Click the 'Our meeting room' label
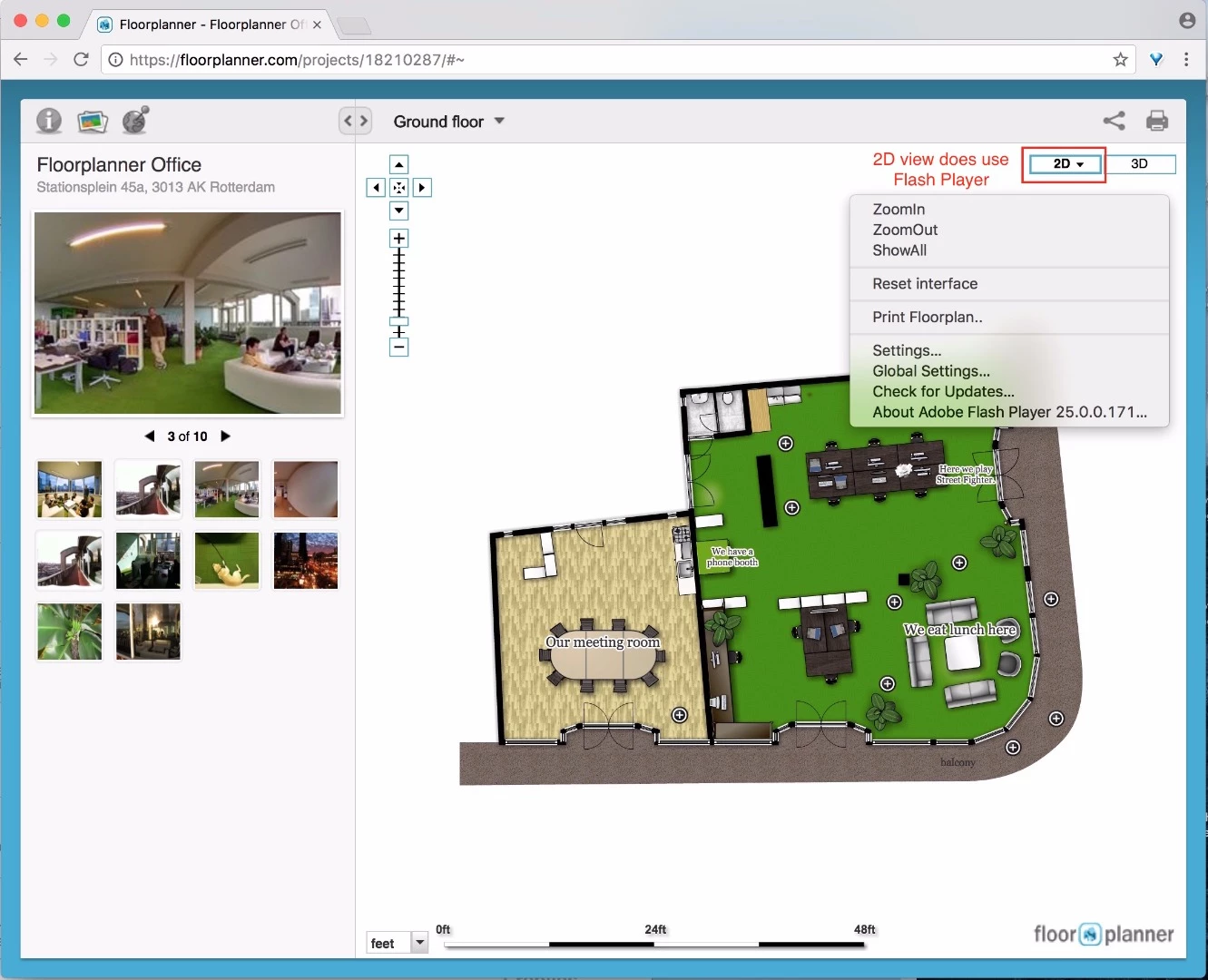The height and width of the screenshot is (980, 1208). 603,642
